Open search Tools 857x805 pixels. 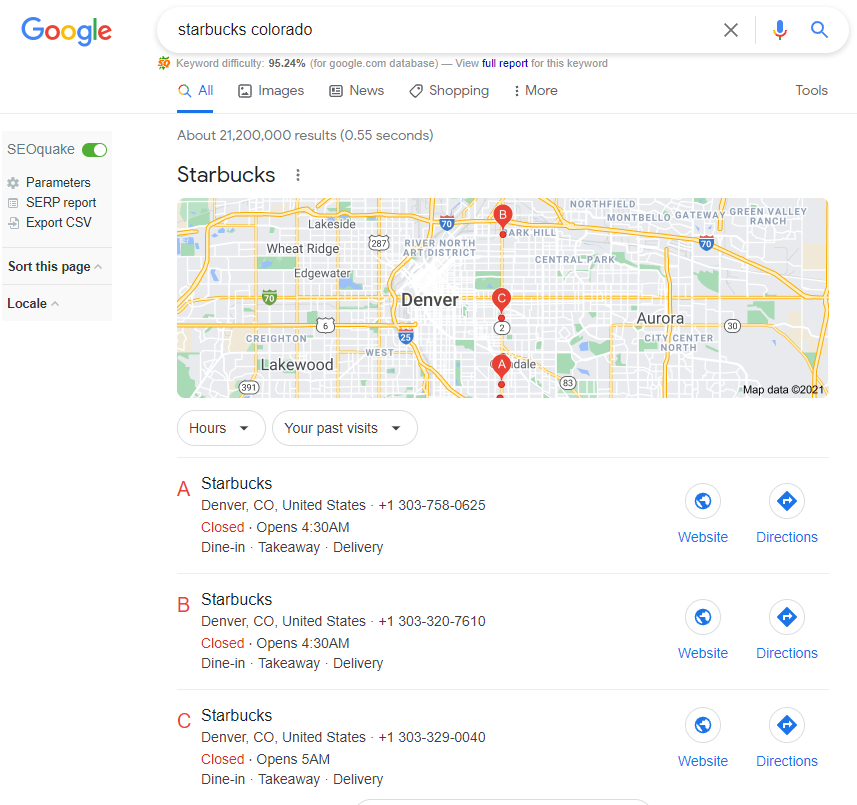click(x=811, y=91)
